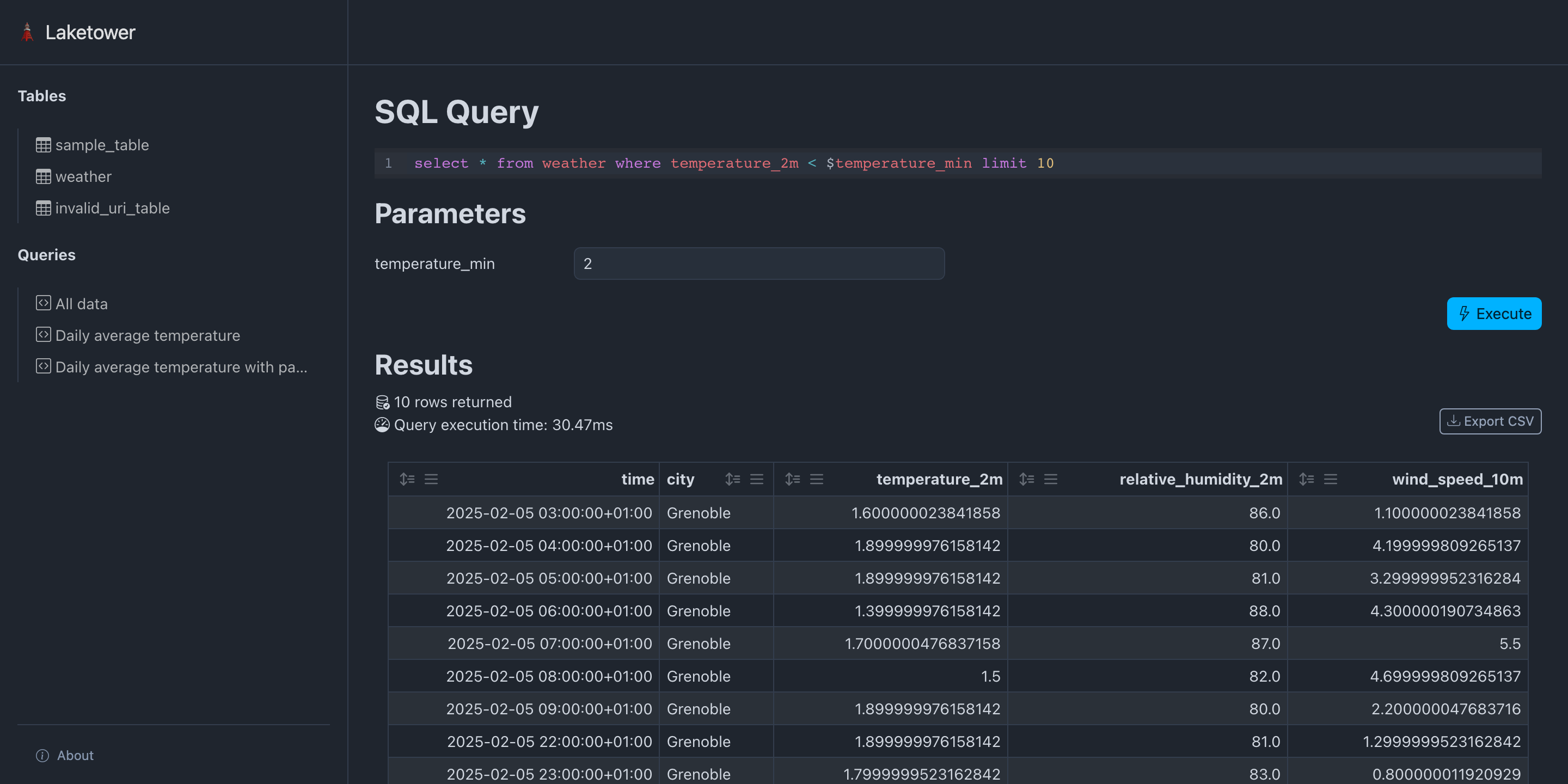Click the database icon next to rows returned
The height and width of the screenshot is (784, 1568).
[382, 401]
